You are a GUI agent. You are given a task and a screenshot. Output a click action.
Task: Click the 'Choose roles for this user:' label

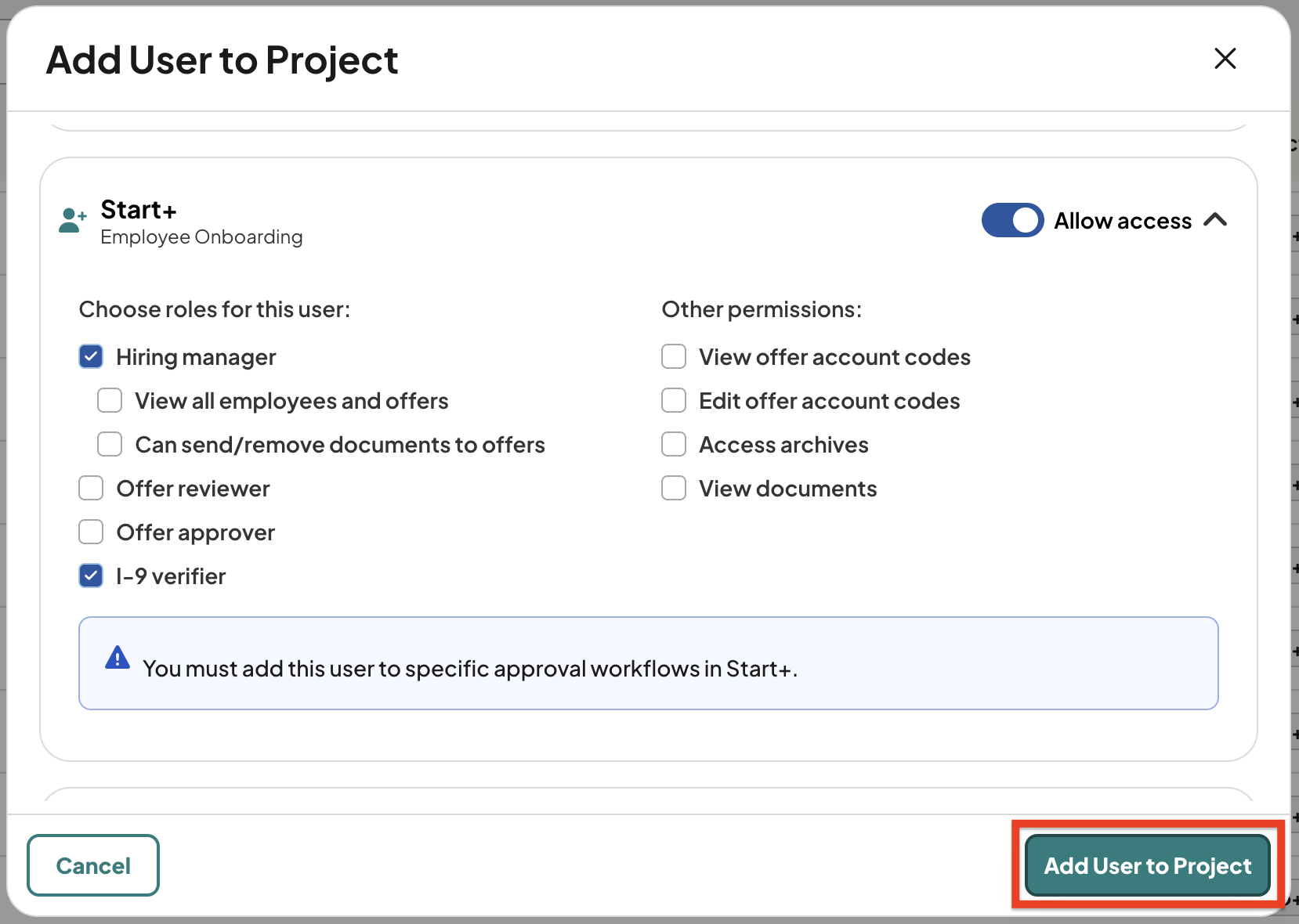tap(215, 309)
